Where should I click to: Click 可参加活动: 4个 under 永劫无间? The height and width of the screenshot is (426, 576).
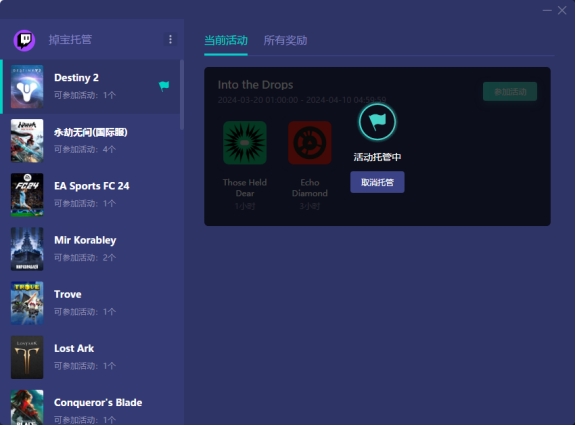[x=85, y=149]
